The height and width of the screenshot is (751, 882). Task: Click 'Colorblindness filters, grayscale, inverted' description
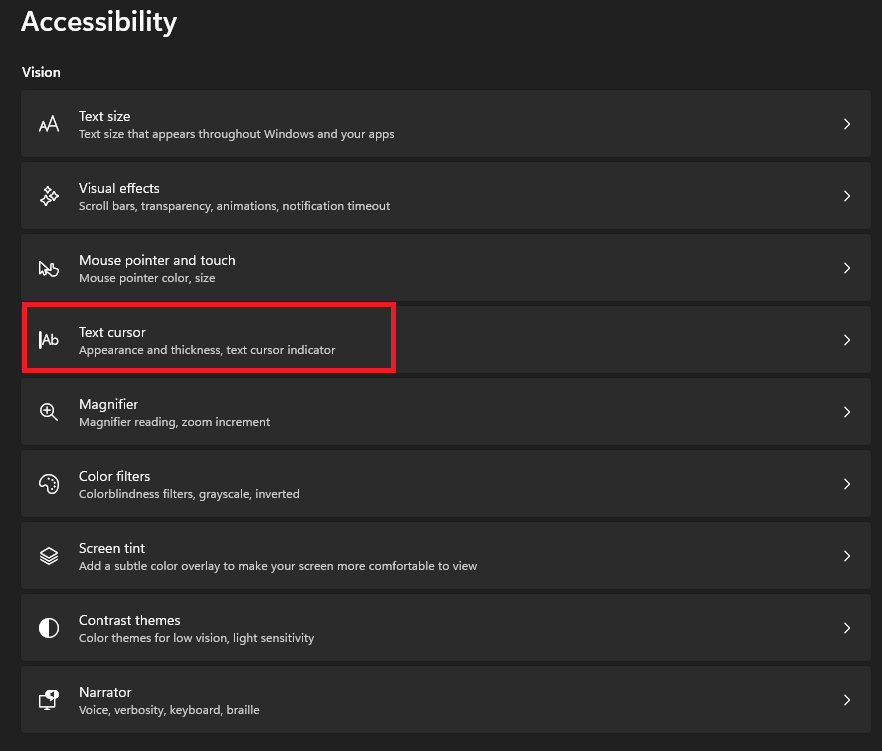tap(189, 494)
